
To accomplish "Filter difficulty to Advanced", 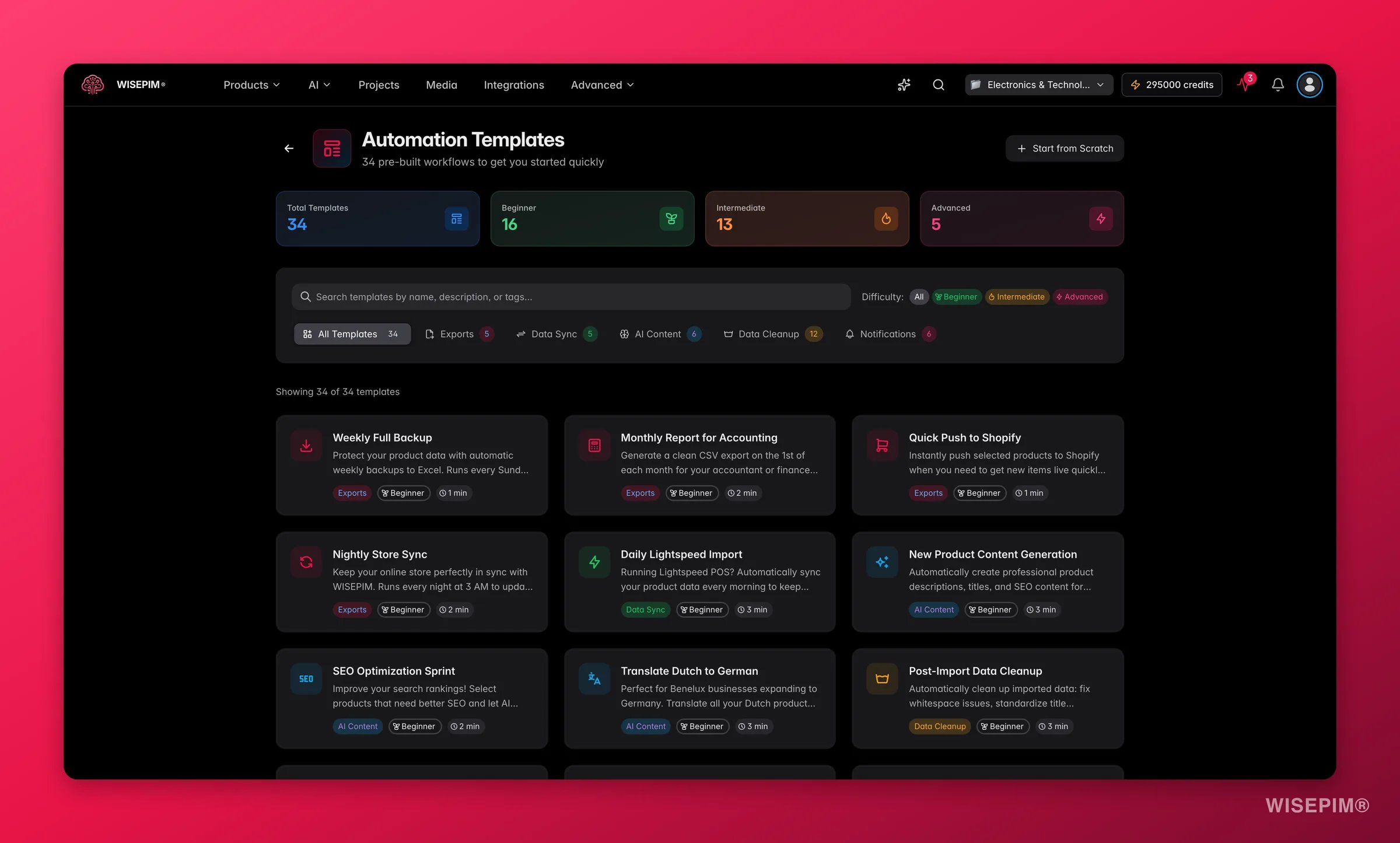I will [x=1080, y=297].
